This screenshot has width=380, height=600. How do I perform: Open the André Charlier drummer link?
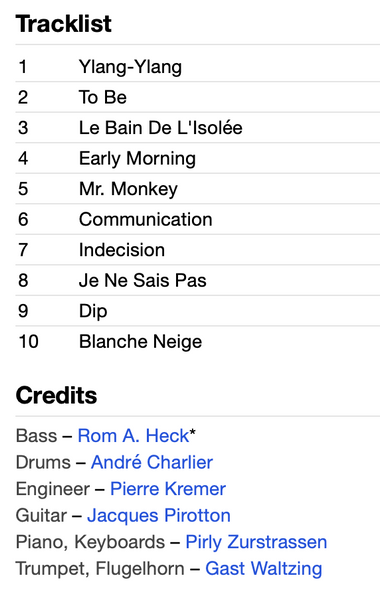[152, 462]
